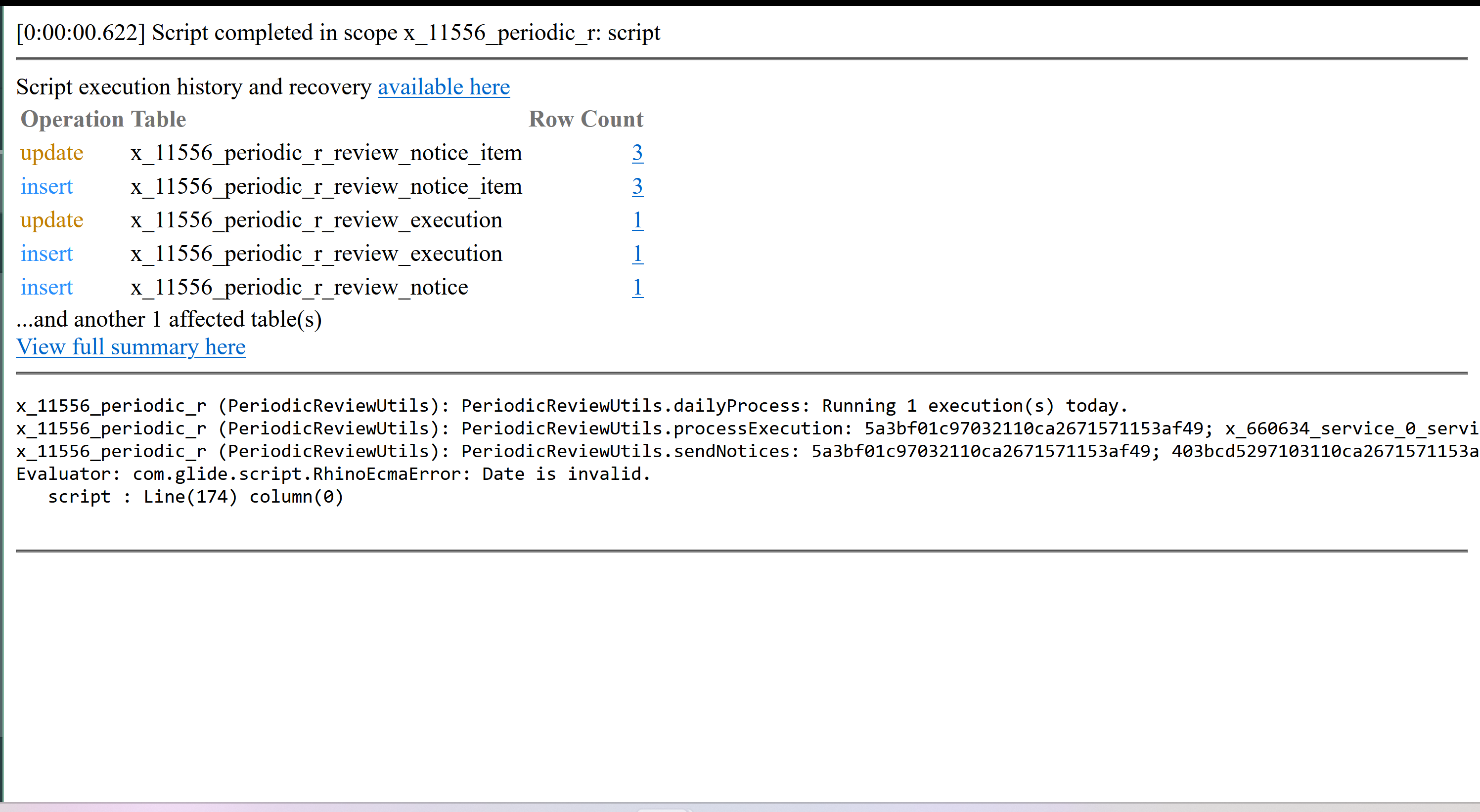
Task: Click the 'Table' column header
Action: click(x=159, y=120)
